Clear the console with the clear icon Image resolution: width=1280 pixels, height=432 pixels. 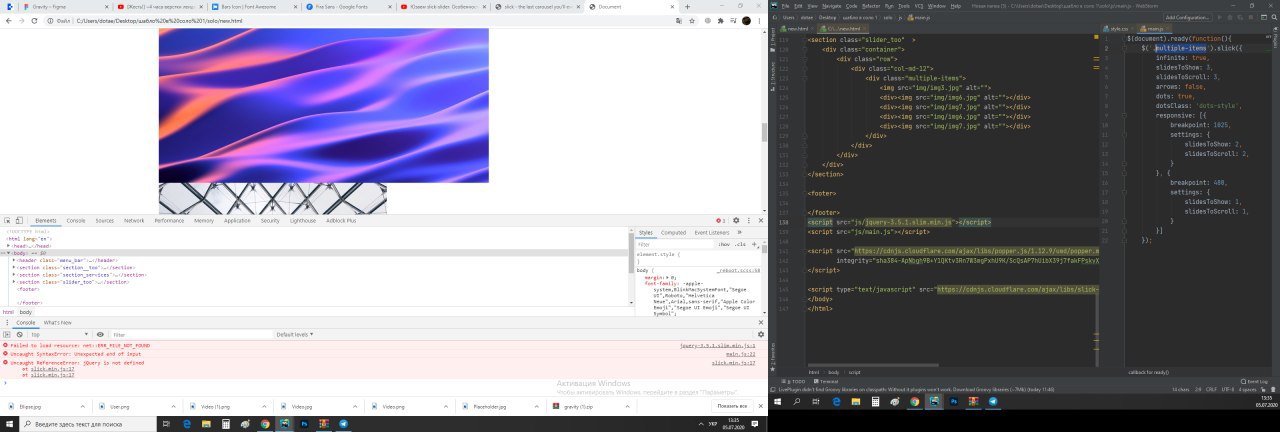[20, 334]
